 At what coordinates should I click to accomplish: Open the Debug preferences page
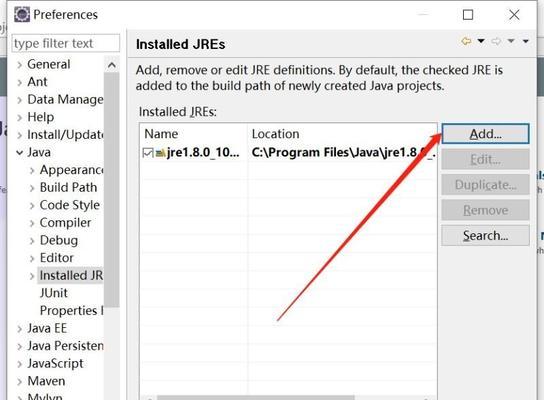click(x=59, y=240)
